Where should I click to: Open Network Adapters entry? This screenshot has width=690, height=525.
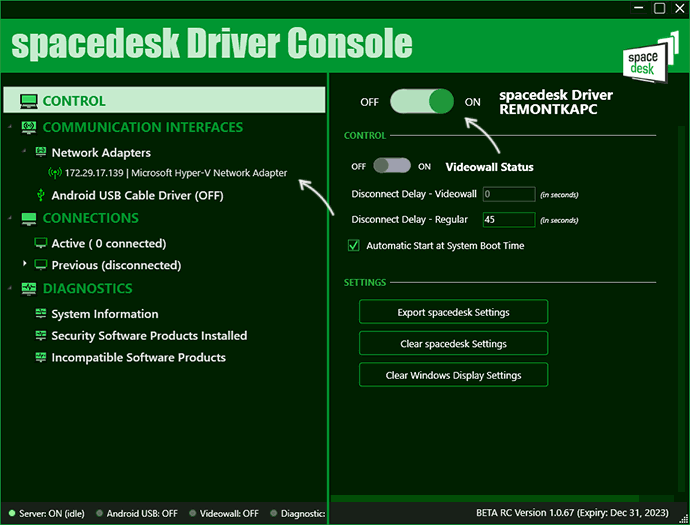tap(101, 153)
